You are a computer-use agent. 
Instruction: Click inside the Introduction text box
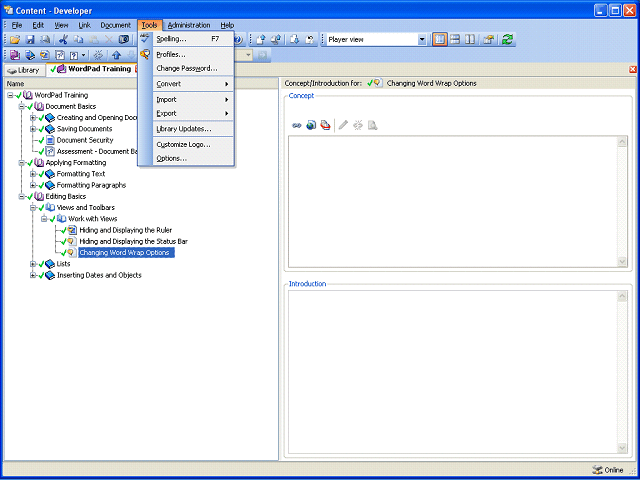(x=453, y=371)
